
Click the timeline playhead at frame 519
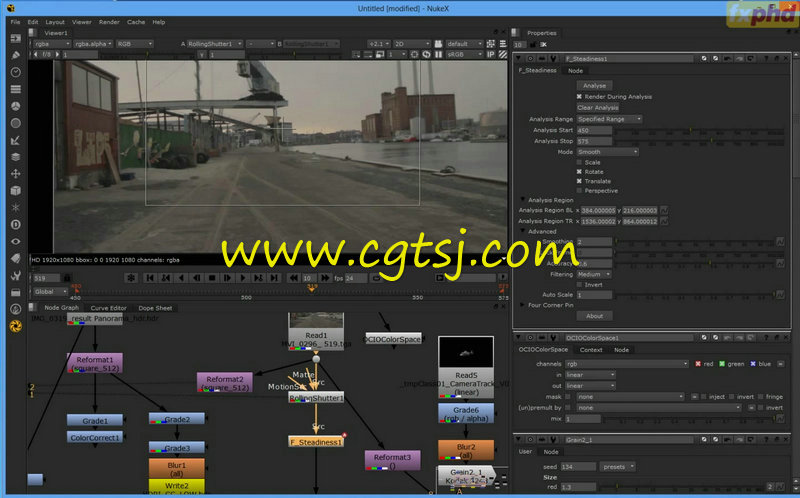coord(312,289)
